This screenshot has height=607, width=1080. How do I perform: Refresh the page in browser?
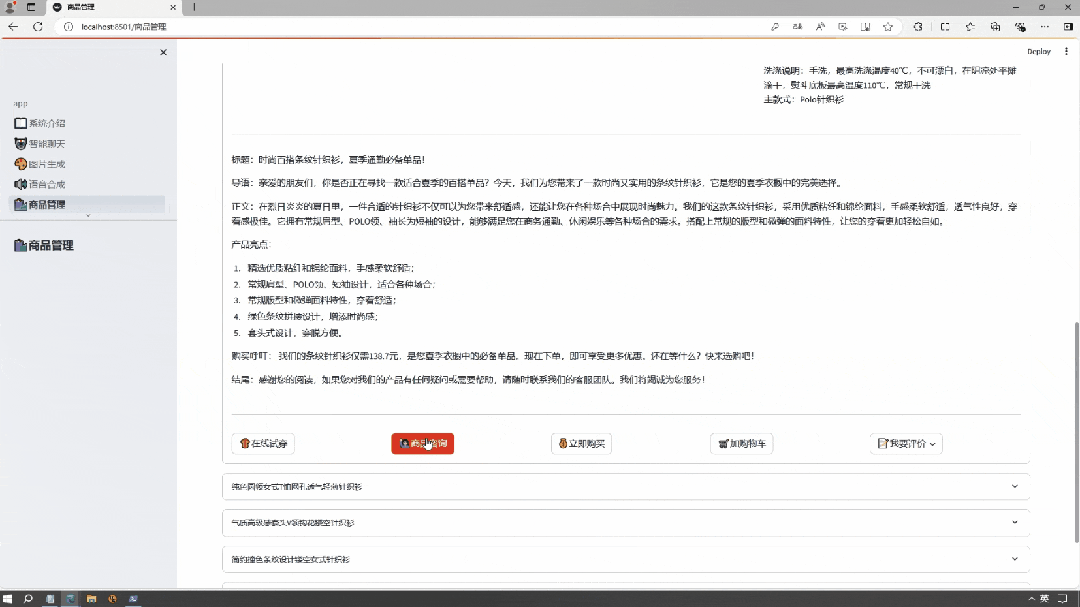coord(38,27)
